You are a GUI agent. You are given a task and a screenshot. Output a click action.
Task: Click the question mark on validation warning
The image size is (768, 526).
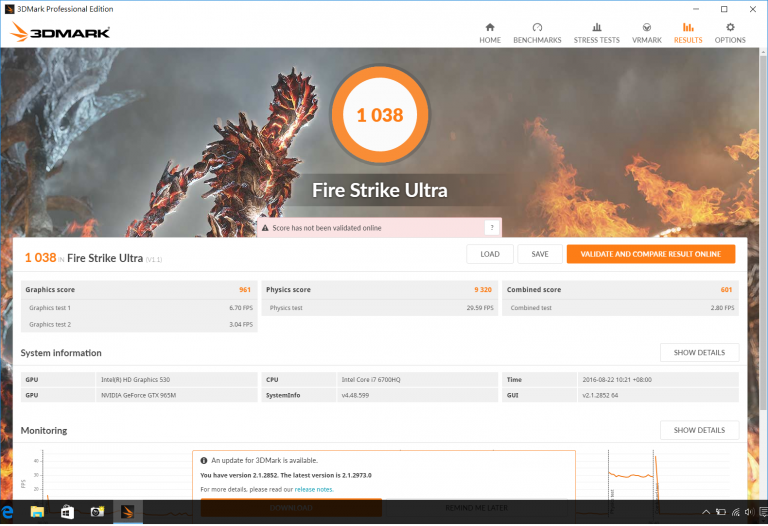pos(492,227)
